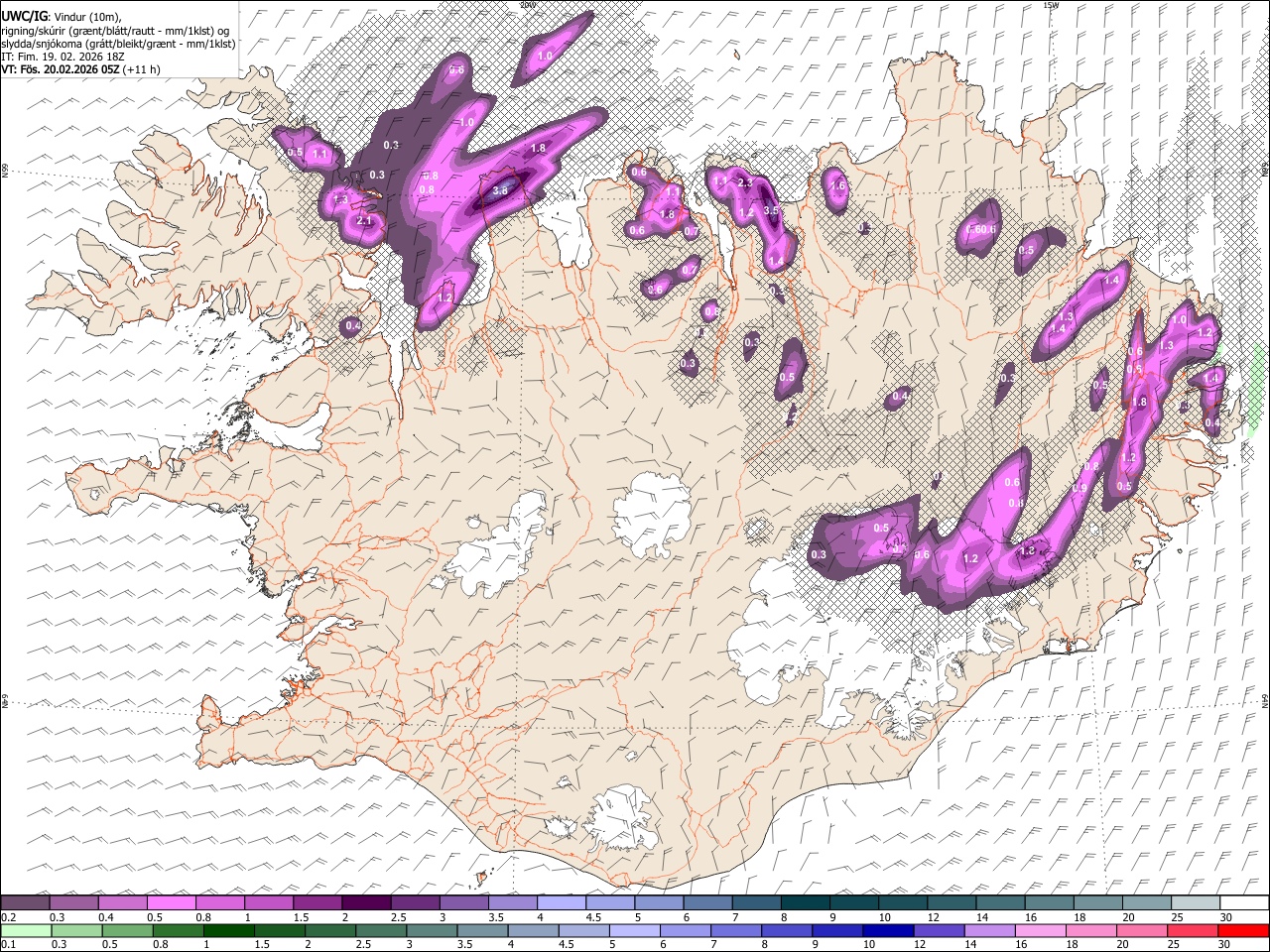Viewport: 1270px width, 952px height.
Task: Click the 3.5 precipitation value on map
Action: click(x=771, y=210)
